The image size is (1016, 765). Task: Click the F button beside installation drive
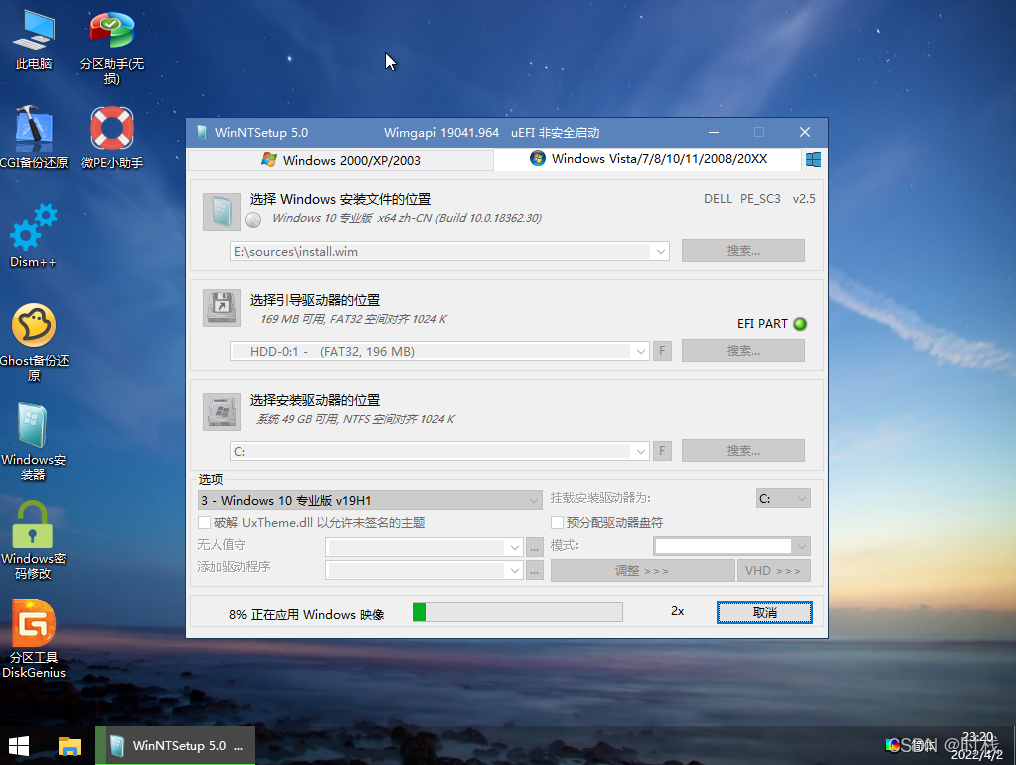click(662, 451)
